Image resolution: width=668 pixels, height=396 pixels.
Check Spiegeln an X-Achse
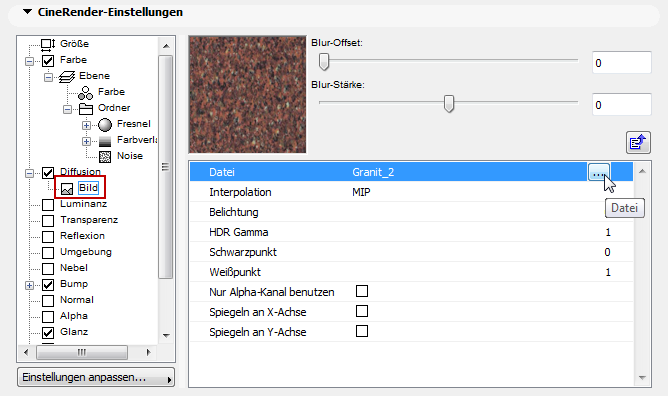362,311
